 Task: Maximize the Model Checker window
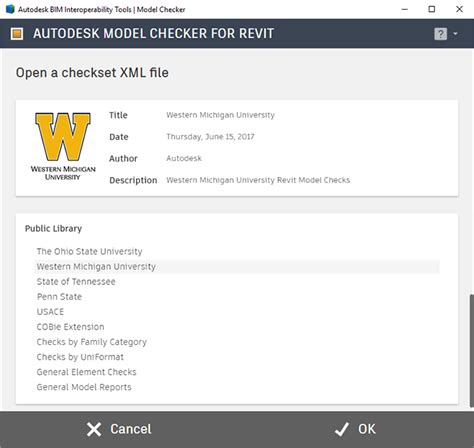[x=432, y=9]
